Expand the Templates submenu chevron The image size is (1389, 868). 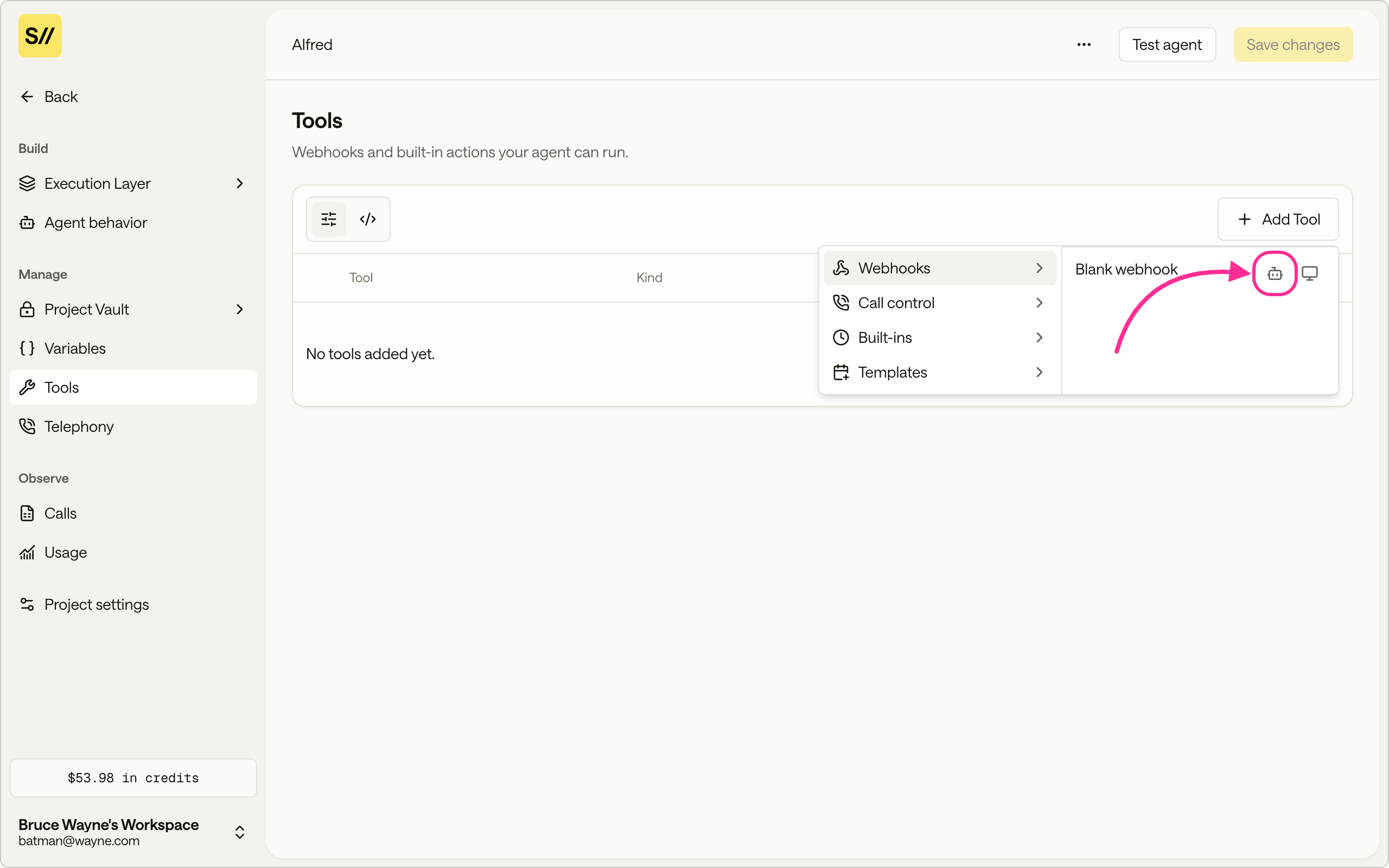[x=1040, y=372]
